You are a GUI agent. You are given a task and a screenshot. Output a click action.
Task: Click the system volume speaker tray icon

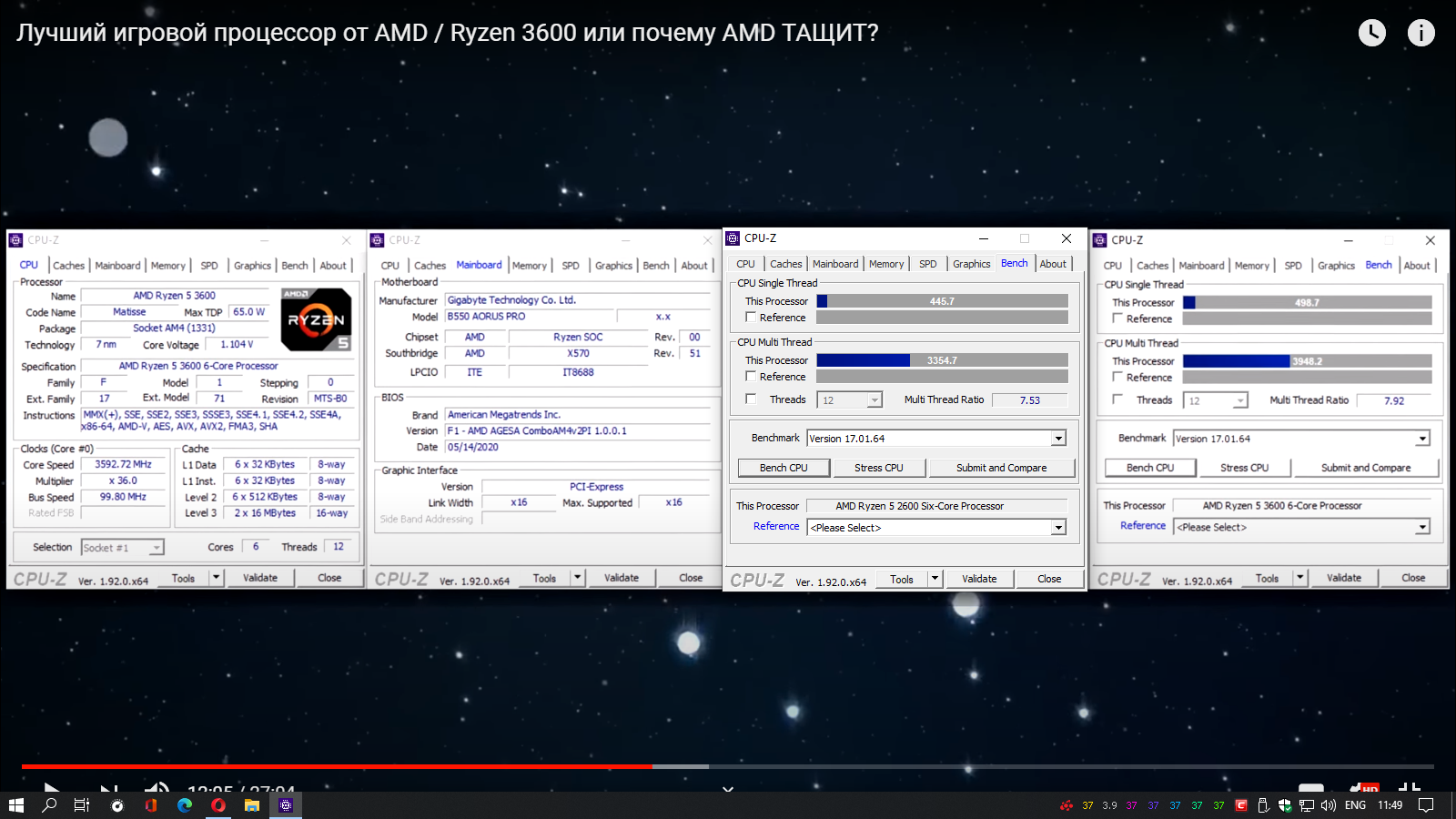pos(1329,805)
